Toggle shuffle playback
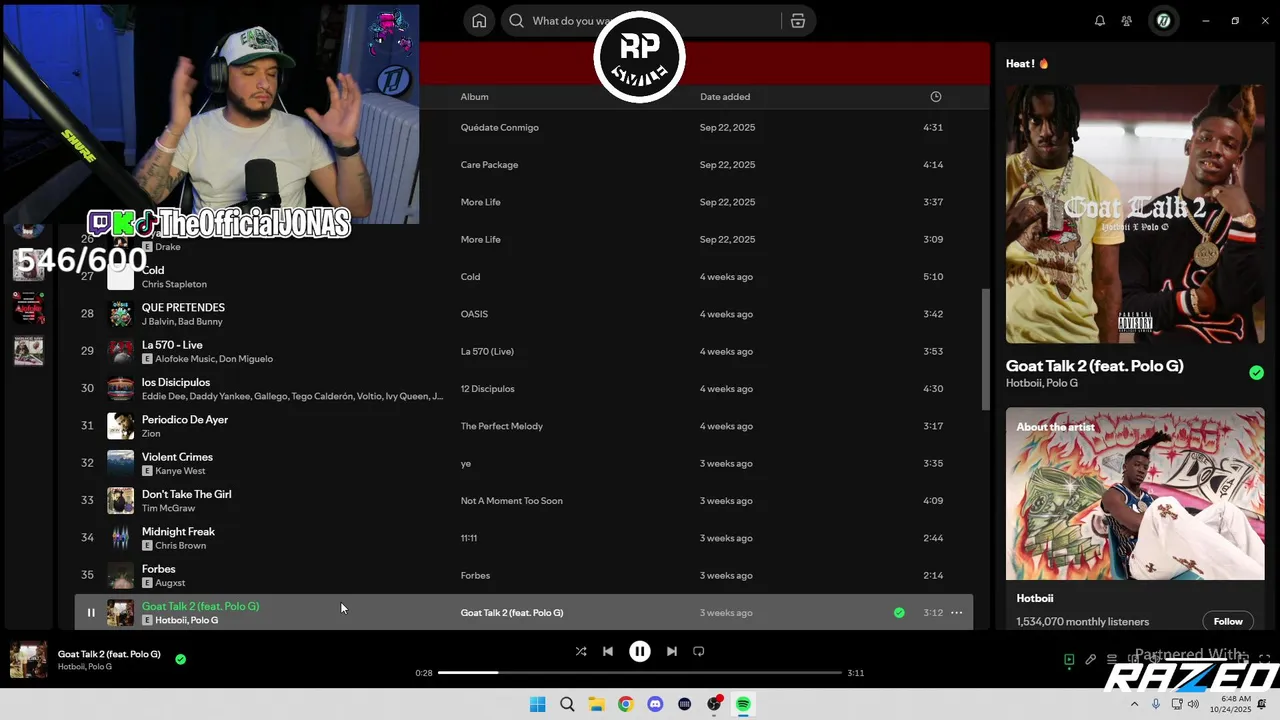The height and width of the screenshot is (720, 1280). 581,651
